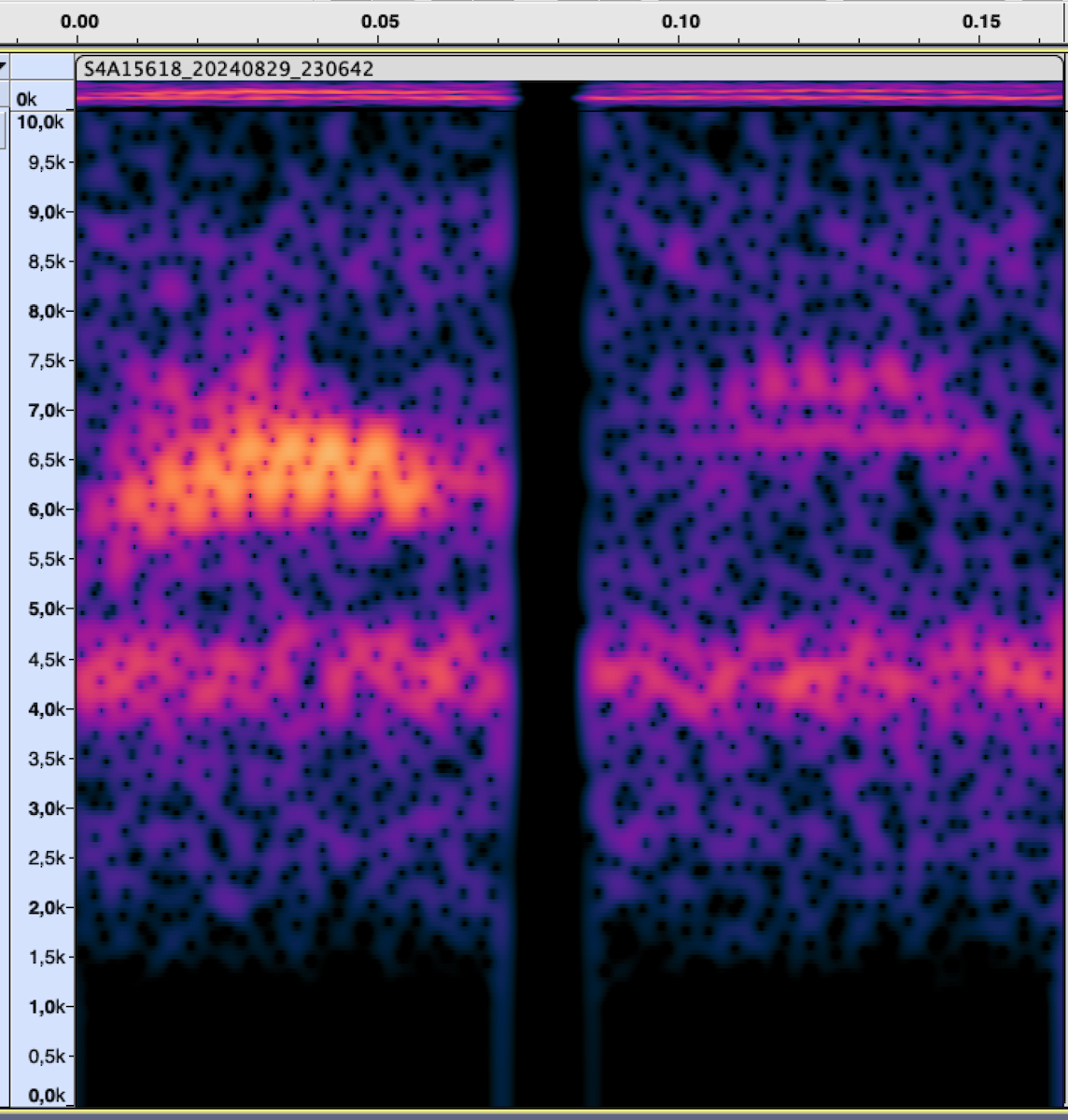Click the 0.15 mark on timeline ruler

pyautogui.click(x=981, y=21)
